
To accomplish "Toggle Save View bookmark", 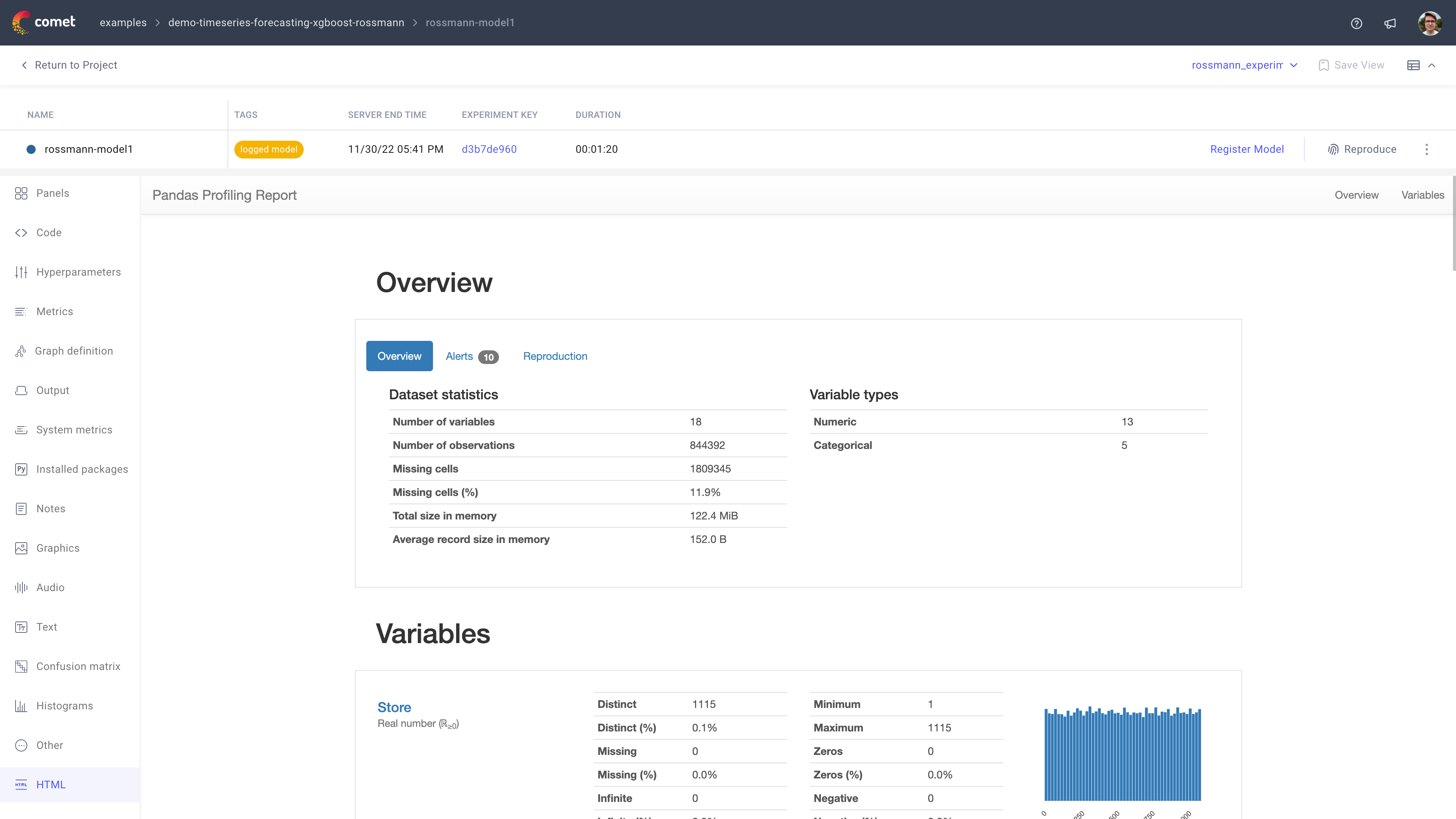I will (1324, 65).
